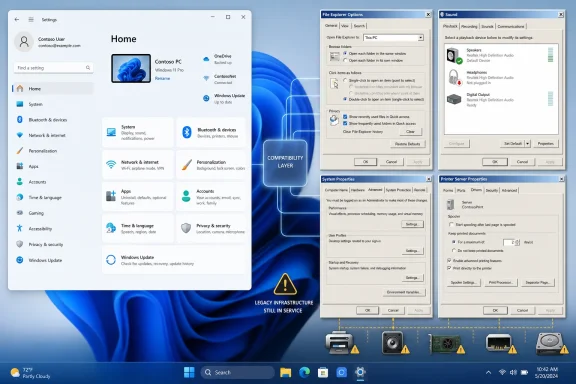This screenshot has width=576, height=384.
Task: Select 'Do not keep printed documents' radio
Action: 454,250
